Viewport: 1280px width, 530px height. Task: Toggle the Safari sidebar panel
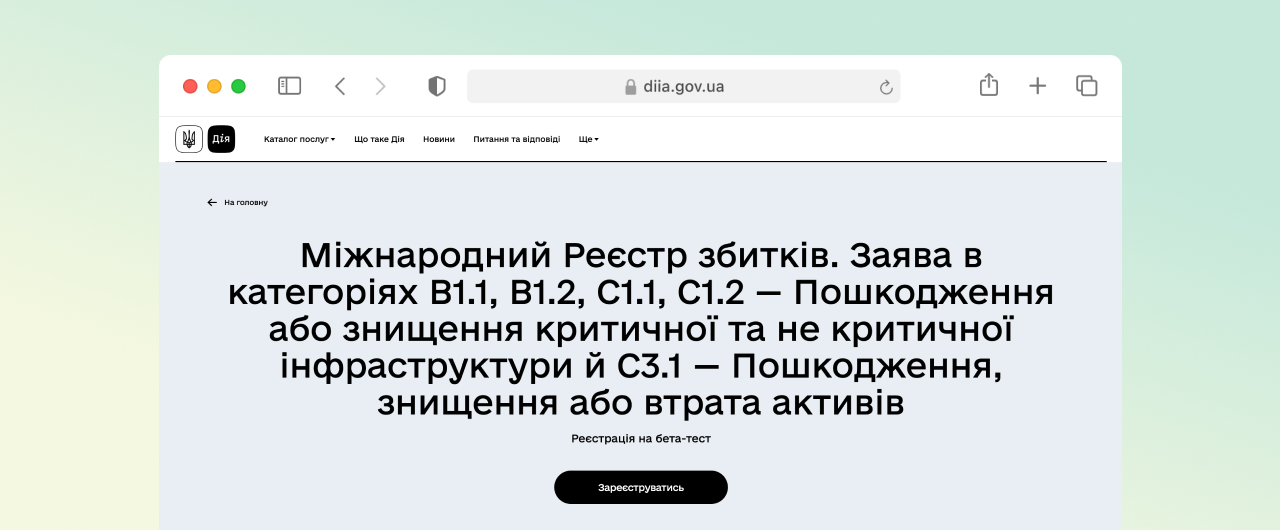289,86
